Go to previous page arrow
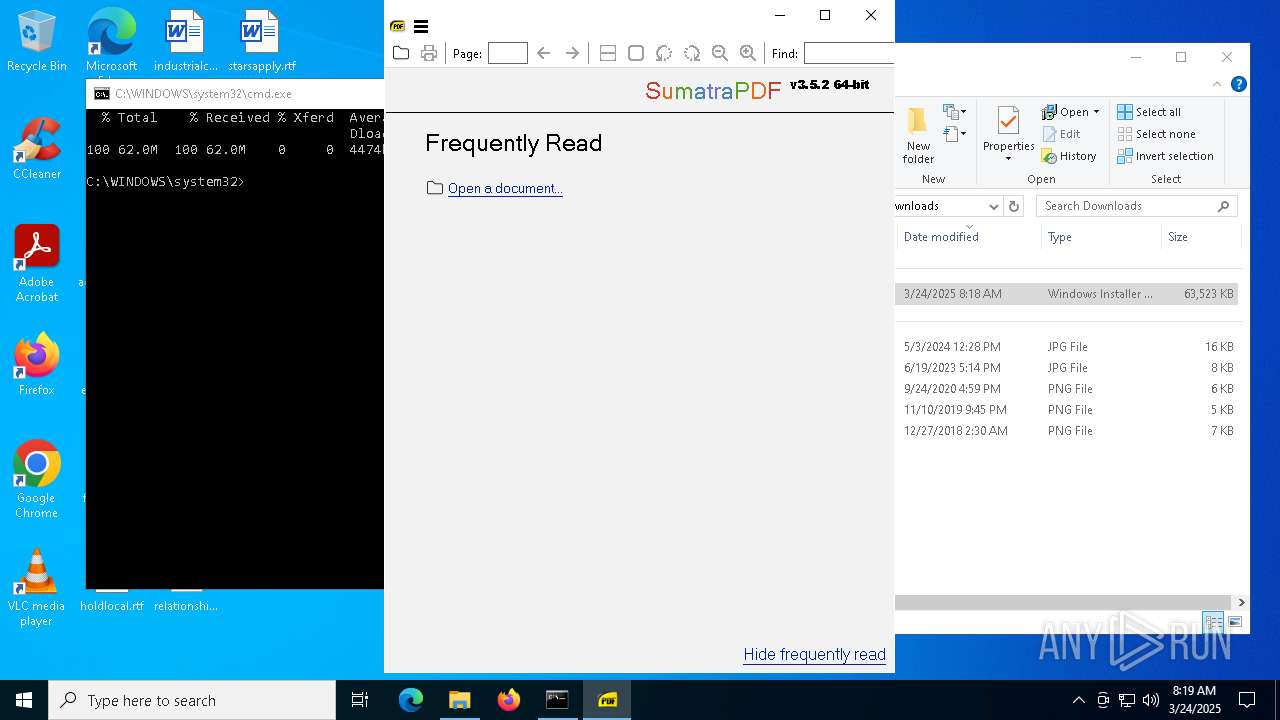This screenshot has width=1280, height=720. point(544,53)
